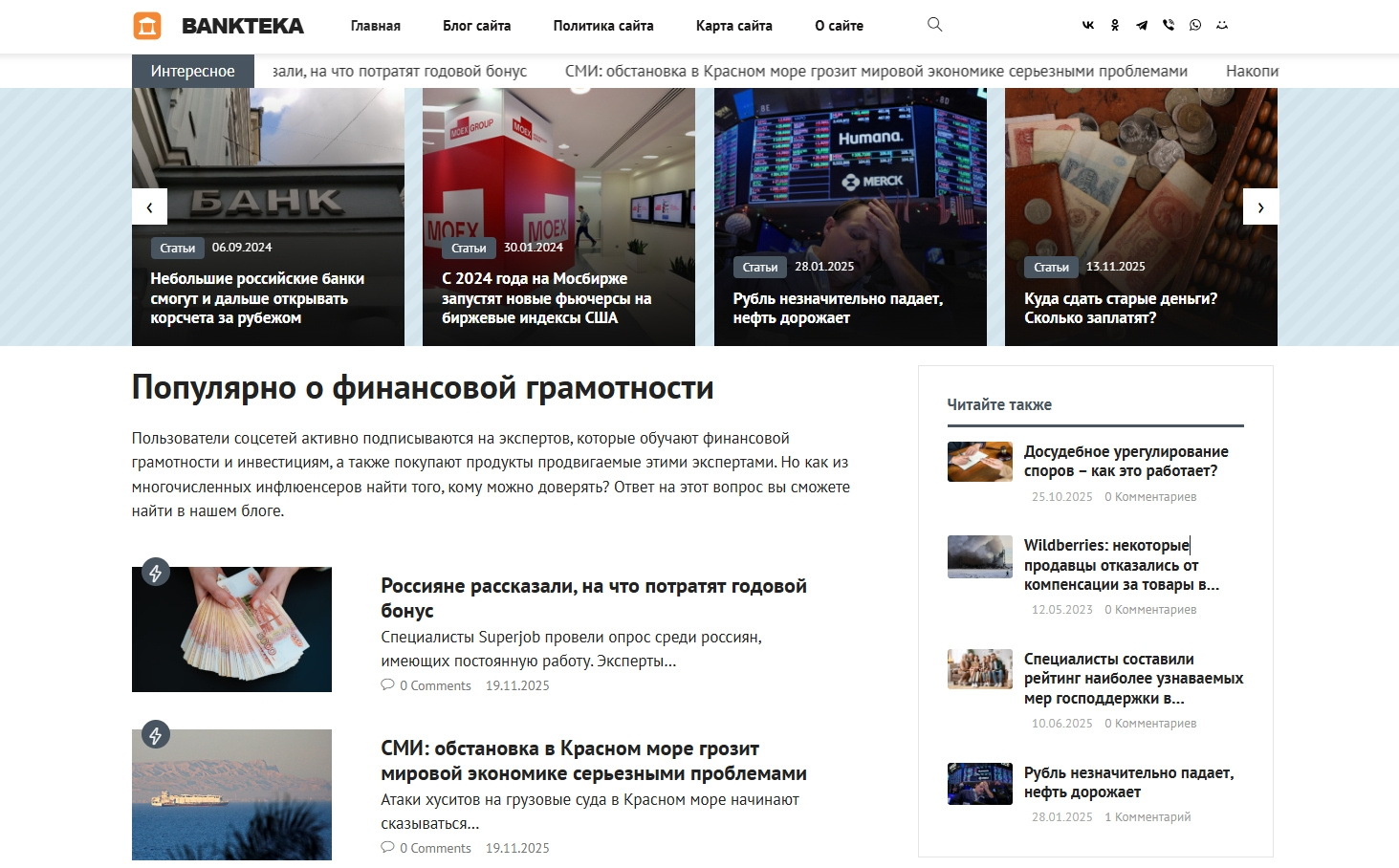Click the BANKTEKA site title
This screenshot has width=1399, height=868.
click(243, 26)
